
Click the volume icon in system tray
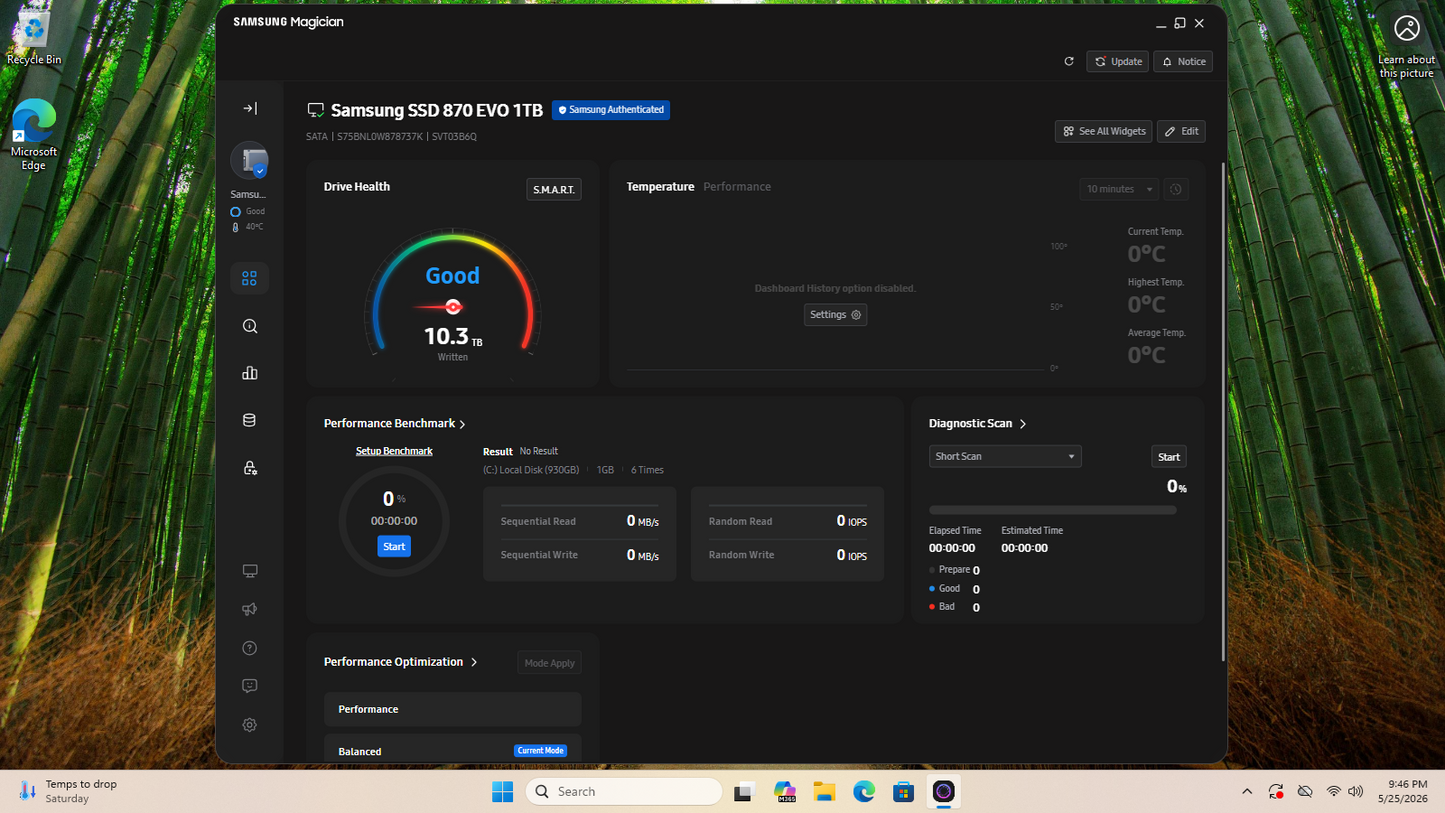[1356, 792]
